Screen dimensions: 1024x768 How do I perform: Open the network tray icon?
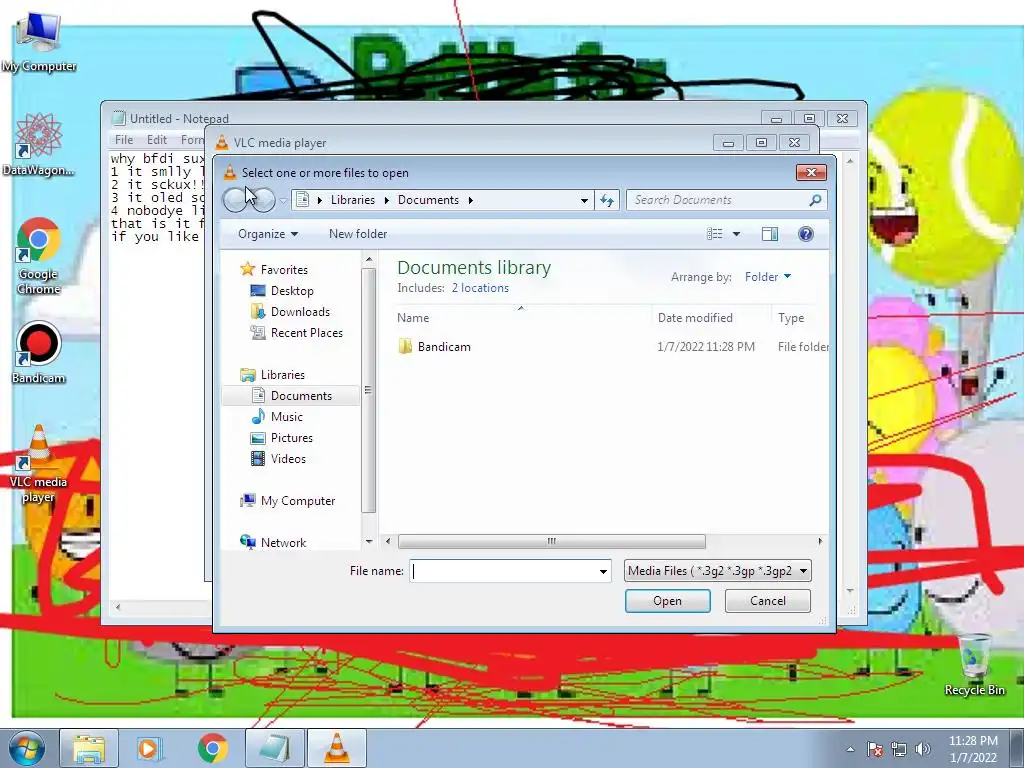click(x=899, y=749)
